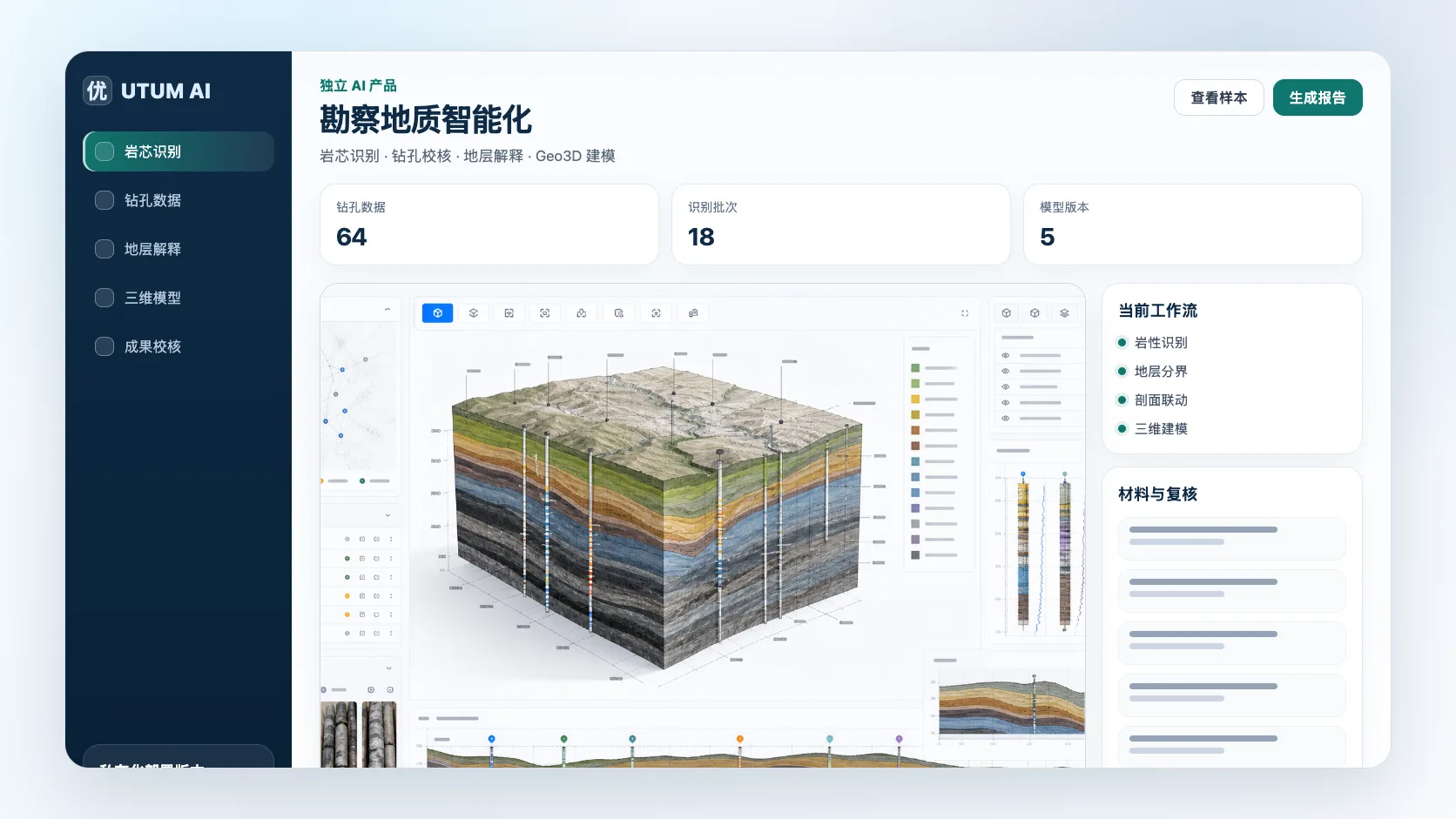Click the fifth tool icon in the 3D viewer toolbar
1456x819 pixels.
point(582,313)
